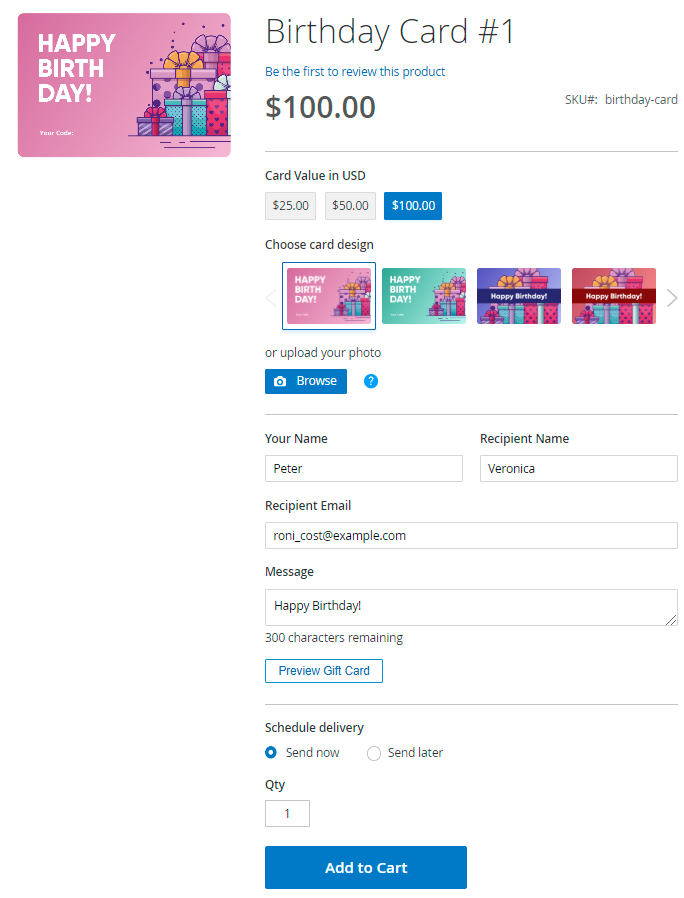Image resolution: width=684 pixels, height=898 pixels.
Task: Click into the Message text area
Action: [x=471, y=607]
